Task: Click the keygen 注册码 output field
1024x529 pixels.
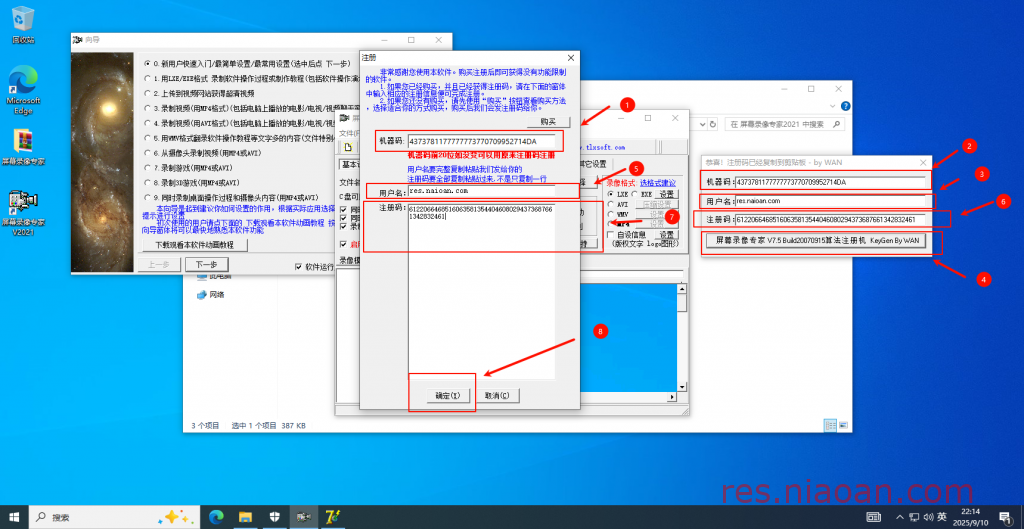Action: pos(830,219)
